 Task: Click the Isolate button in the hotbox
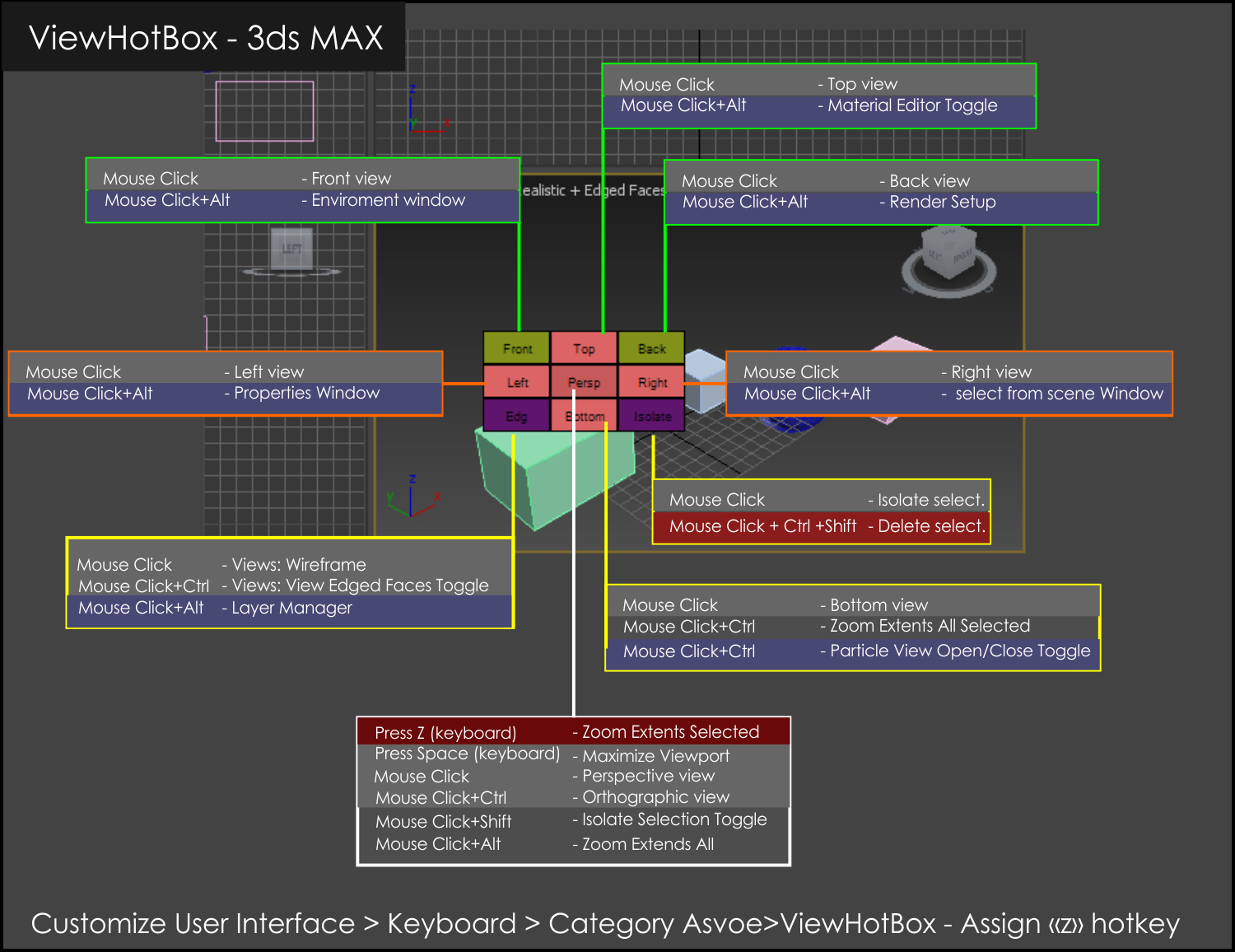pyautogui.click(x=651, y=416)
